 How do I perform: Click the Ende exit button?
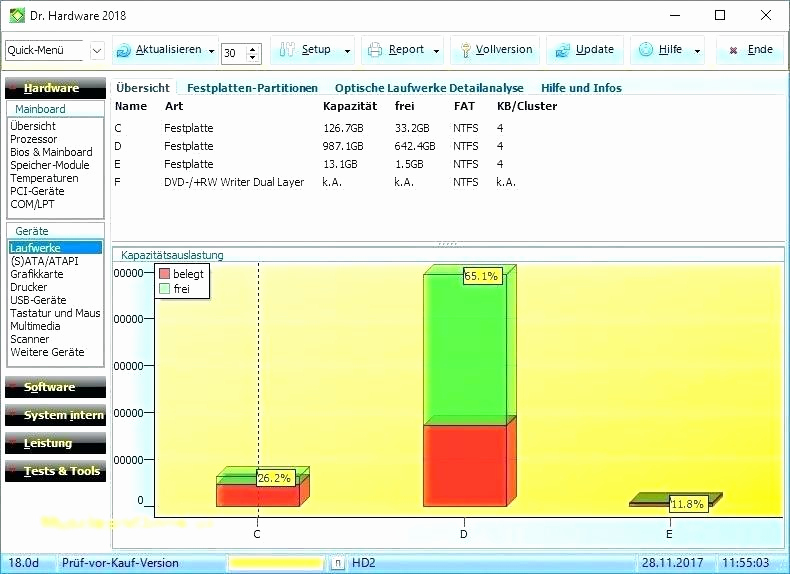(750, 50)
